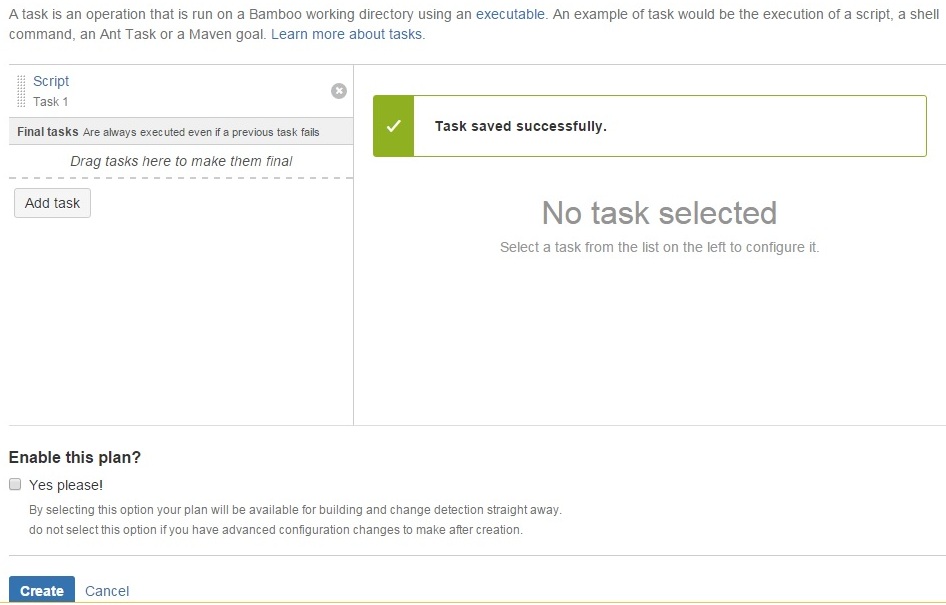Click the green checkmark success icon
This screenshot has height=605, width=946.
point(393,126)
